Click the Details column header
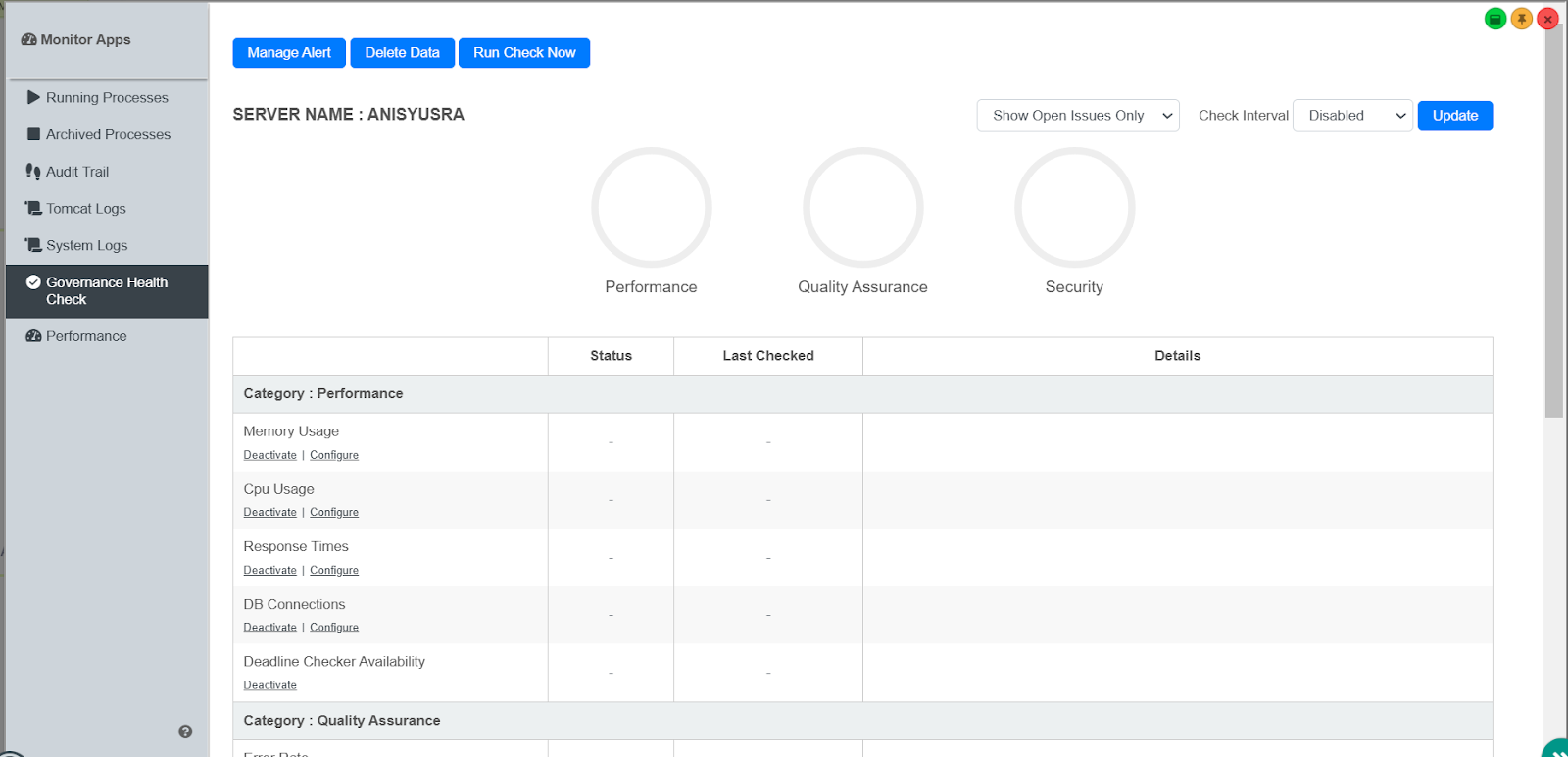Viewport: 1568px width, 757px height. click(1177, 356)
